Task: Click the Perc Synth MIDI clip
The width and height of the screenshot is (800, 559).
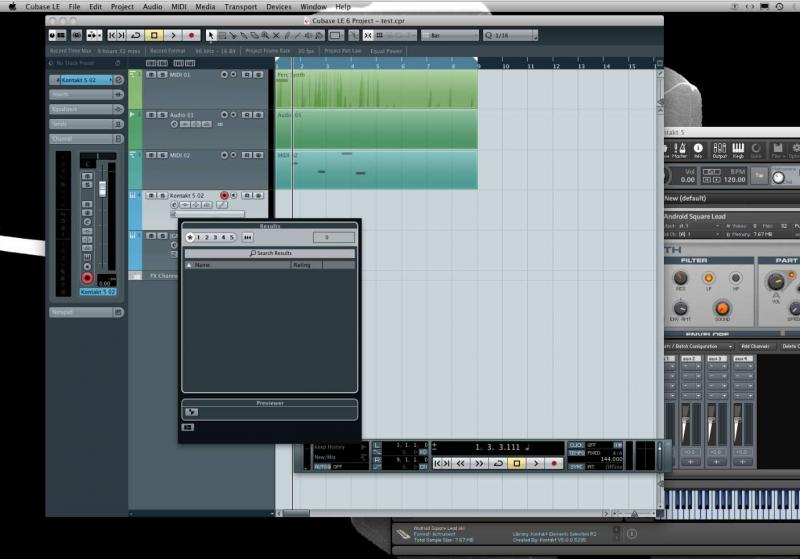Action: coord(376,89)
